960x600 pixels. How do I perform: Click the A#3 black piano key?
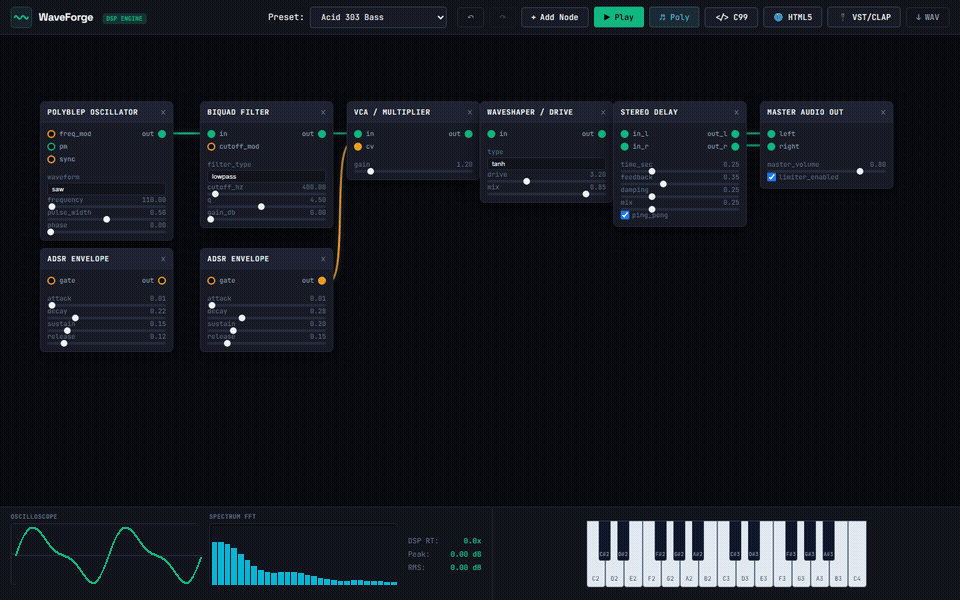[828, 540]
